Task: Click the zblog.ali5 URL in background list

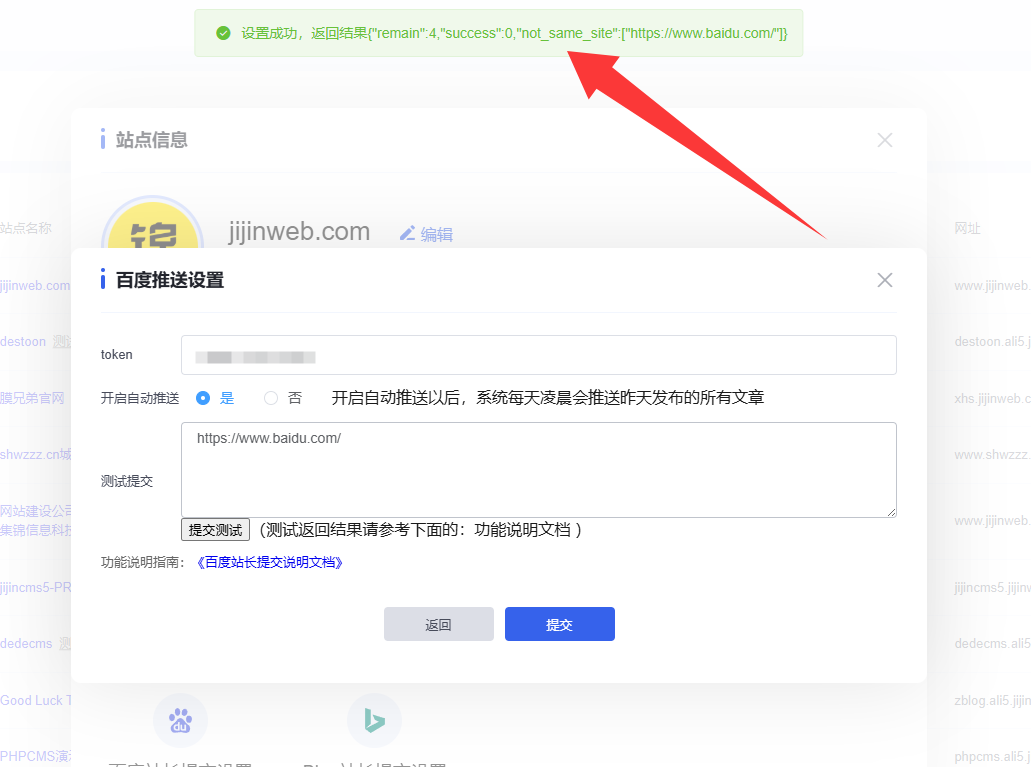Action: (x=993, y=701)
